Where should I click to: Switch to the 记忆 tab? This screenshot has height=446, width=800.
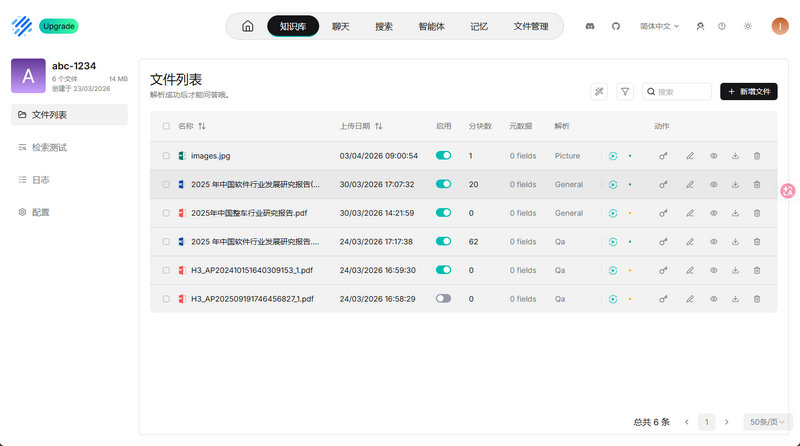pos(479,26)
